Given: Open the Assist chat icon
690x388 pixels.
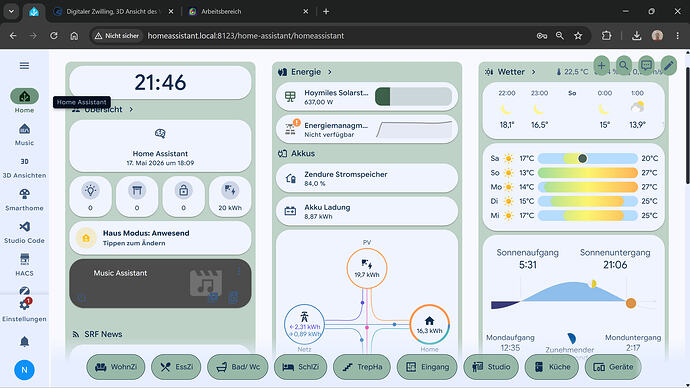Looking at the screenshot, I should (646, 66).
